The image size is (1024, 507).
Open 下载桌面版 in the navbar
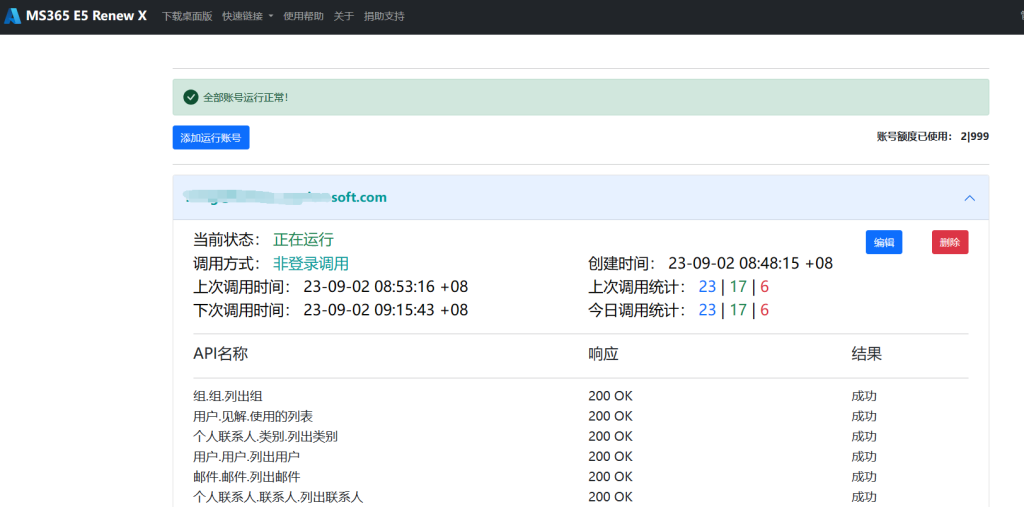[187, 16]
